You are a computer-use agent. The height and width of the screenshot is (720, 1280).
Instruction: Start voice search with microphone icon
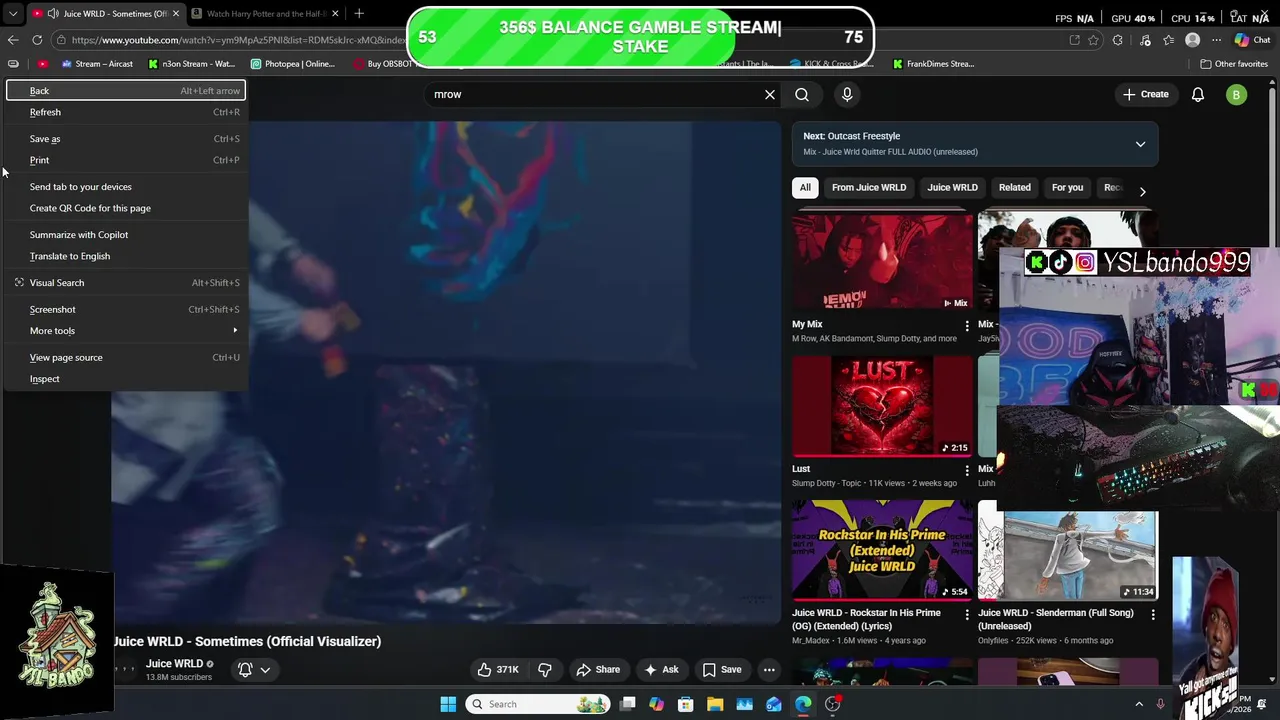click(x=847, y=94)
